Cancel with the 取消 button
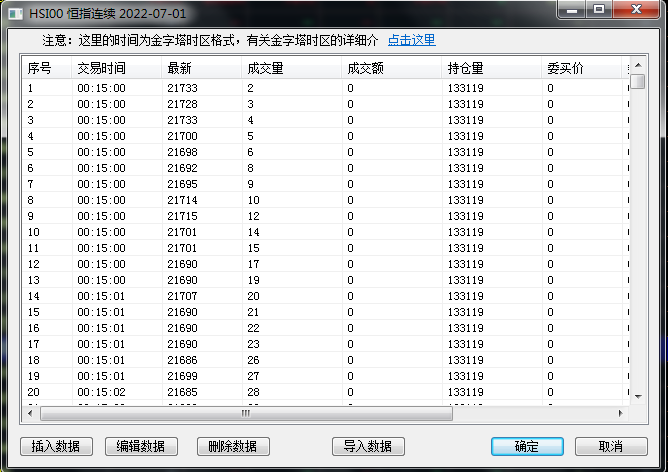This screenshot has height=472, width=668. click(x=611, y=446)
